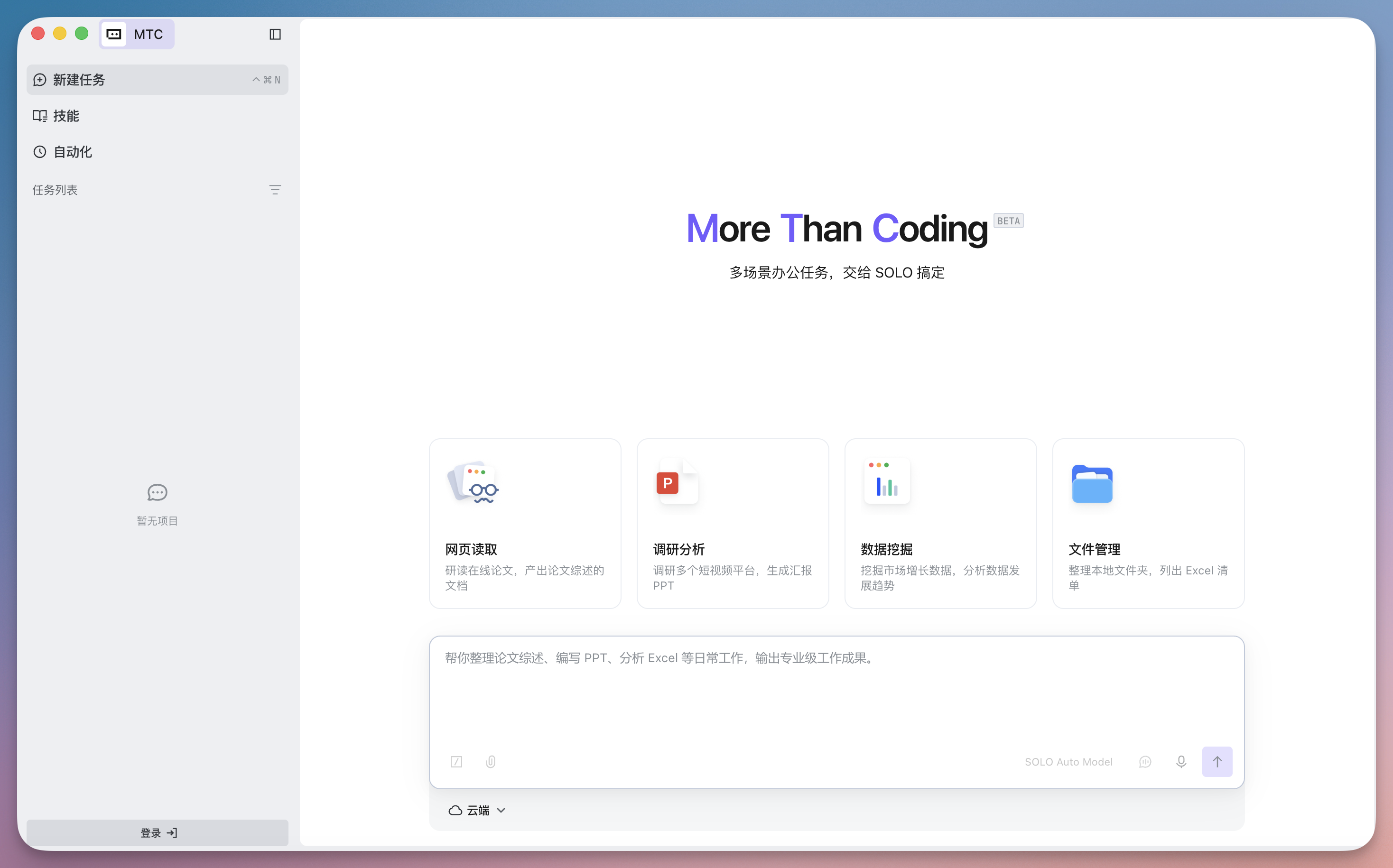Viewport: 1393px width, 868px height.
Task: Toggle the sidebar panel icon
Action: pyautogui.click(x=275, y=35)
